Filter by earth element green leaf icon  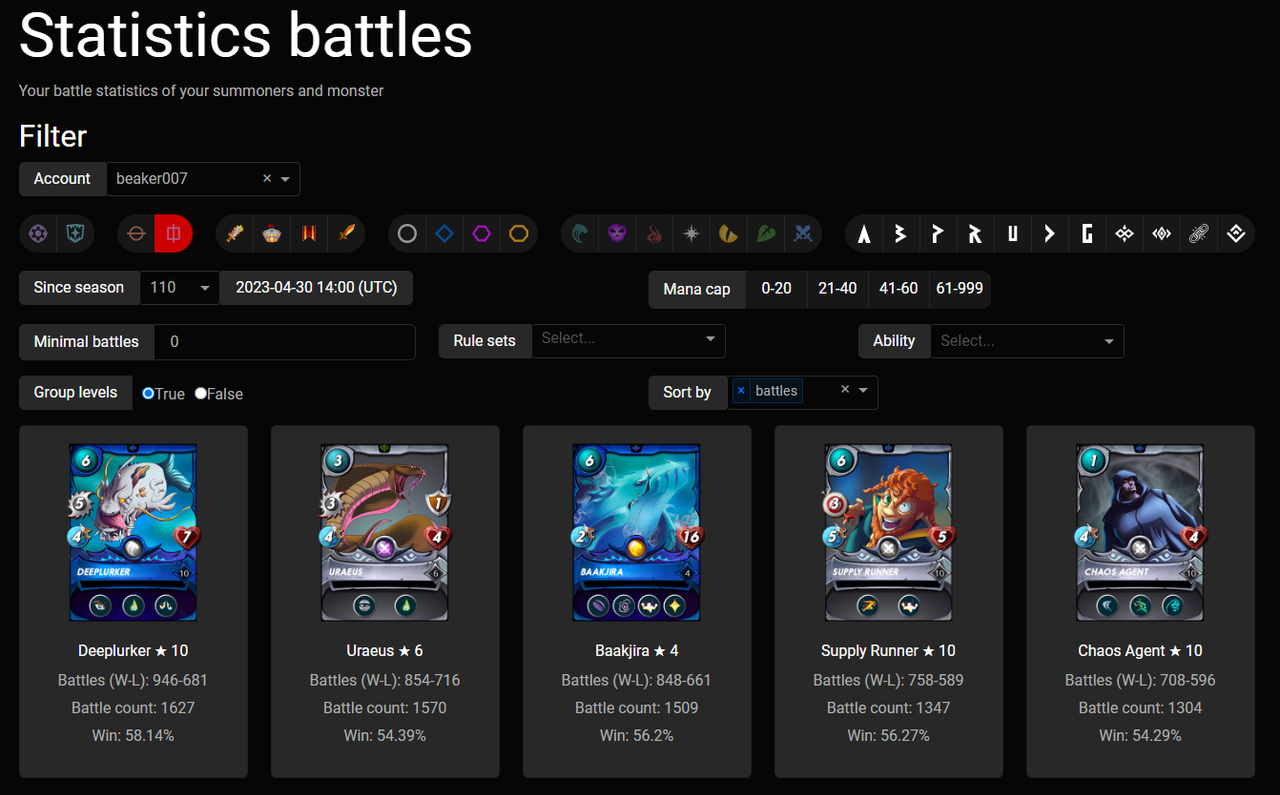tap(765, 234)
